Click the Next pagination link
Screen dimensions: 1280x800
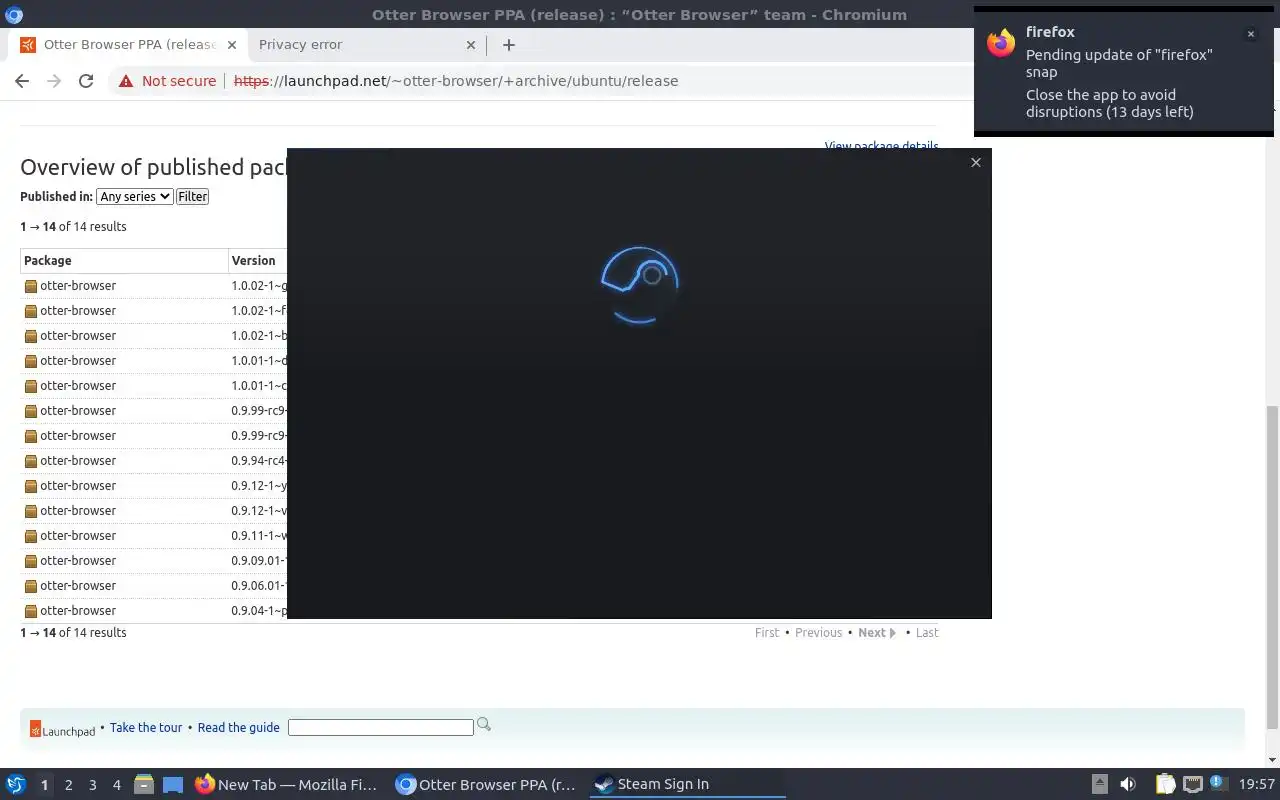877,632
